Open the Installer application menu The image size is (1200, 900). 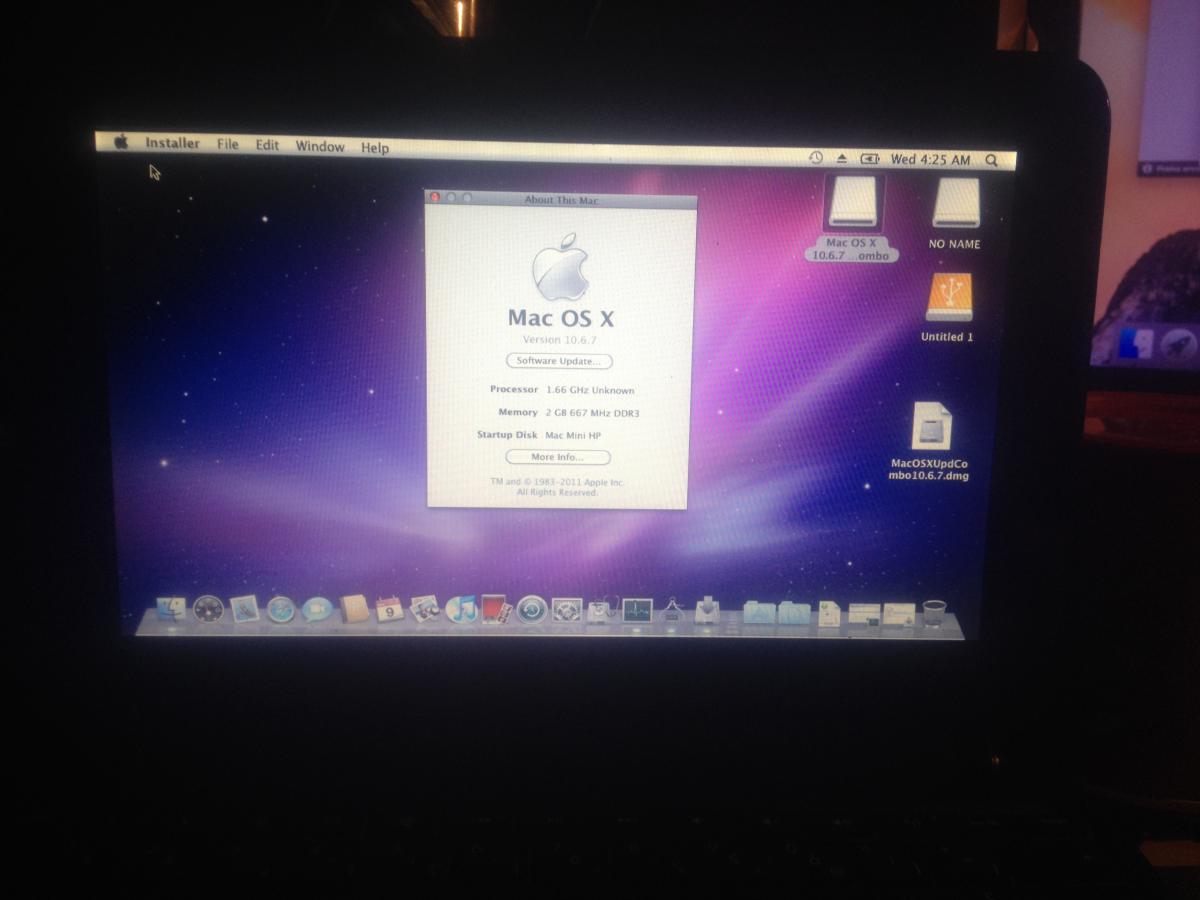tap(172, 143)
